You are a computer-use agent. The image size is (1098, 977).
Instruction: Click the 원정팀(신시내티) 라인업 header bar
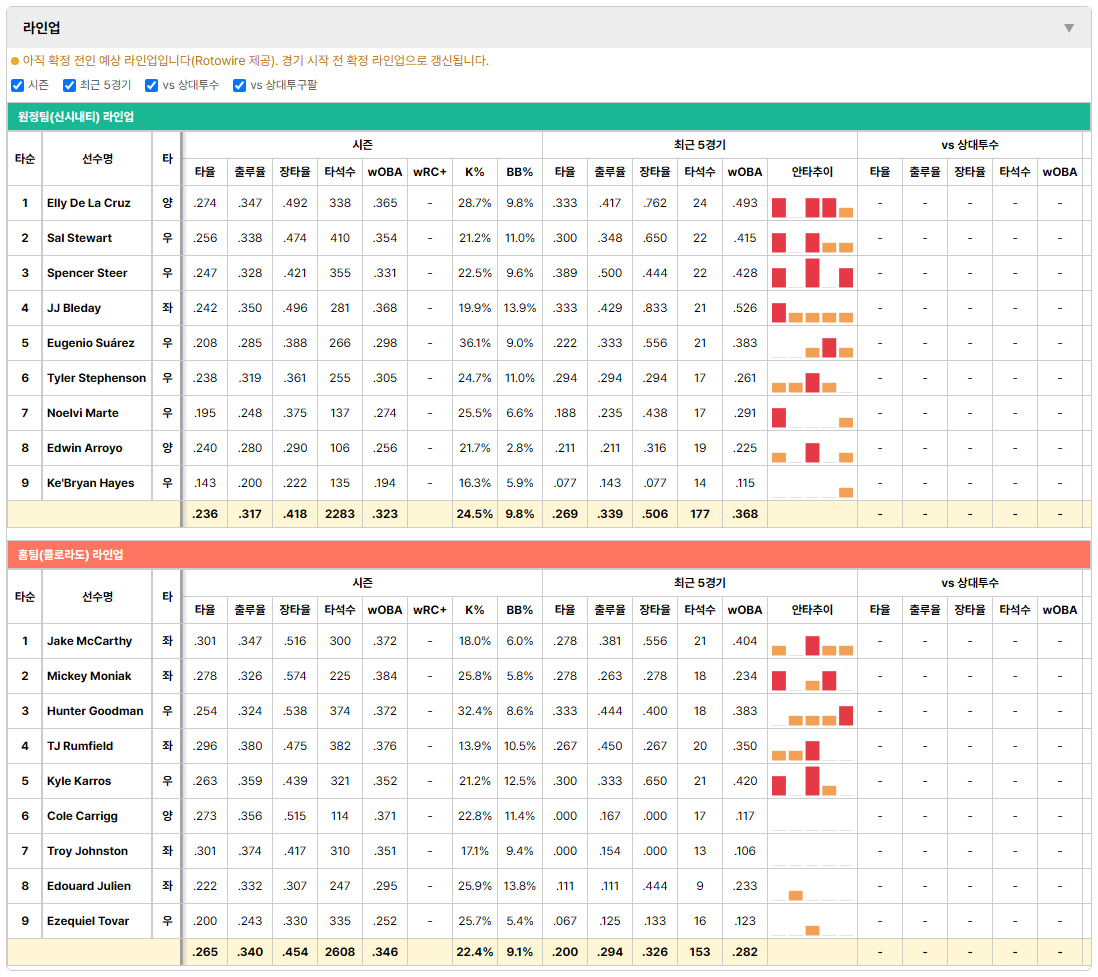tap(549, 116)
